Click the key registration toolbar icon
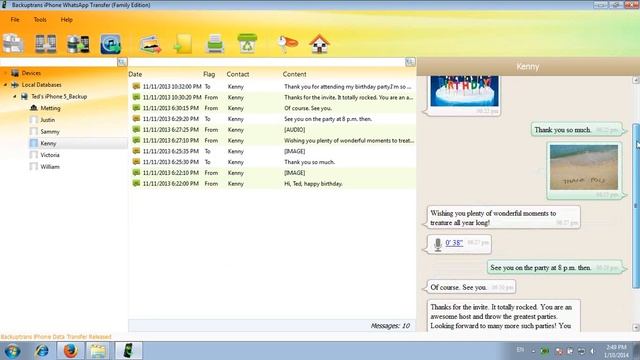The image size is (640, 360). (287, 44)
